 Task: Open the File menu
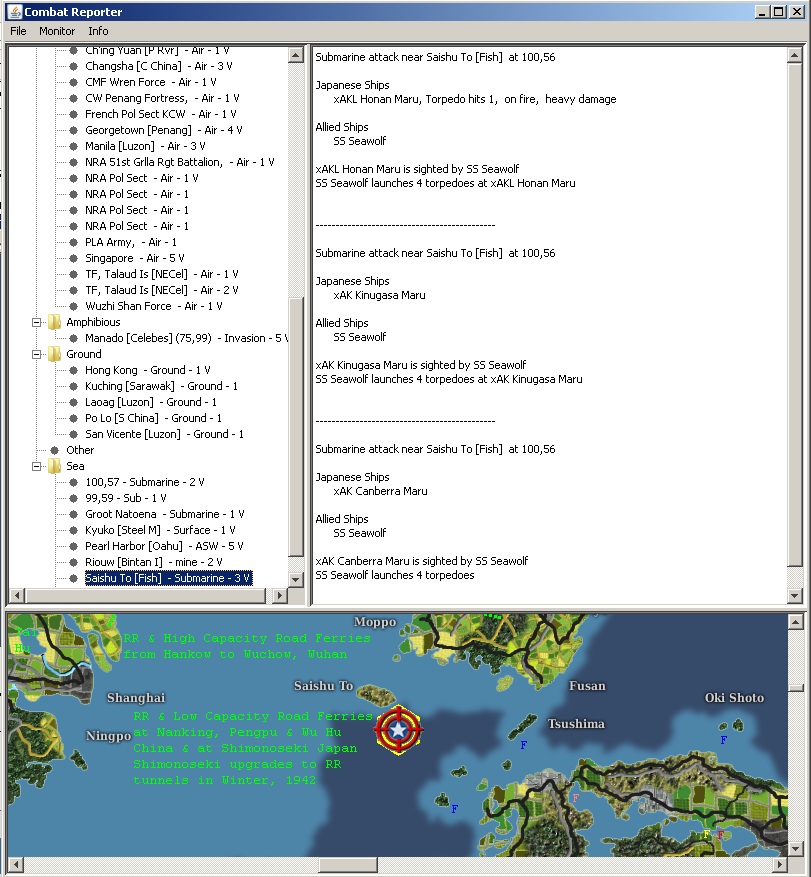[x=18, y=31]
